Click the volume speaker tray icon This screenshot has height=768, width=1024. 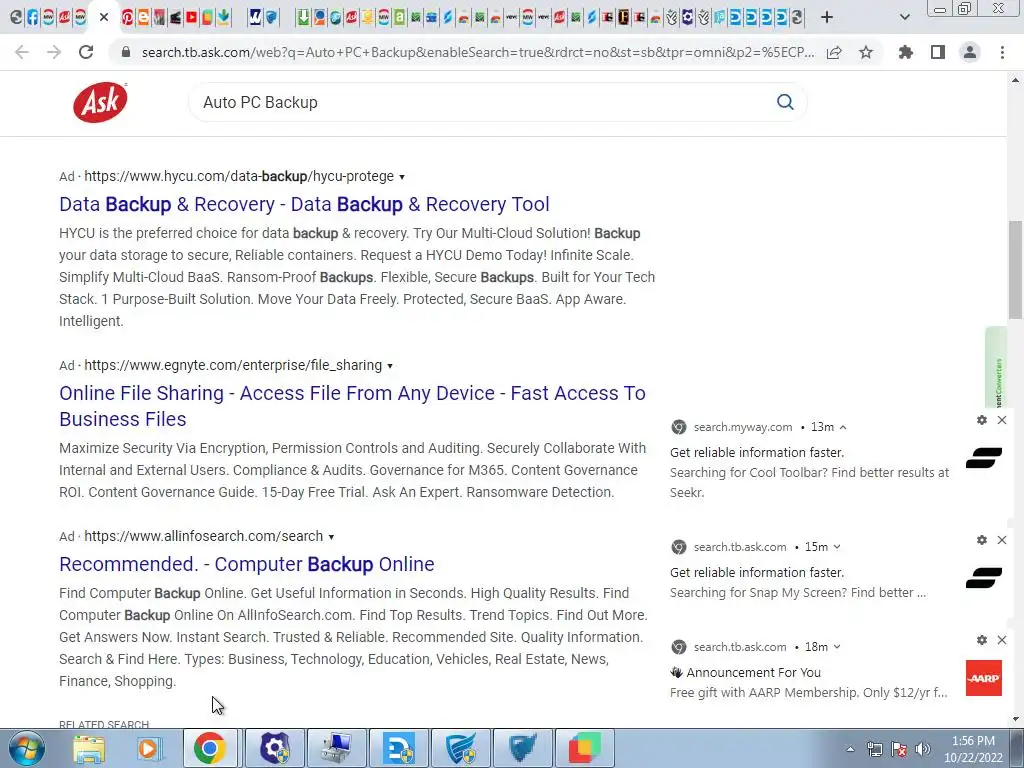point(923,749)
